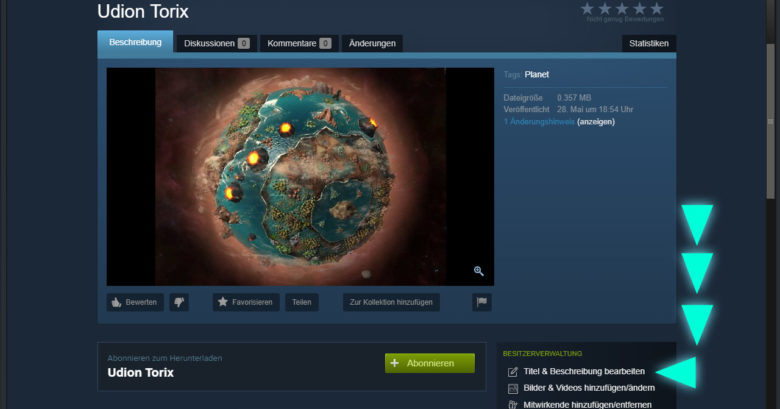780x409 pixels.
Task: Click the image icon beside Bilder & Videos
Action: [513, 388]
